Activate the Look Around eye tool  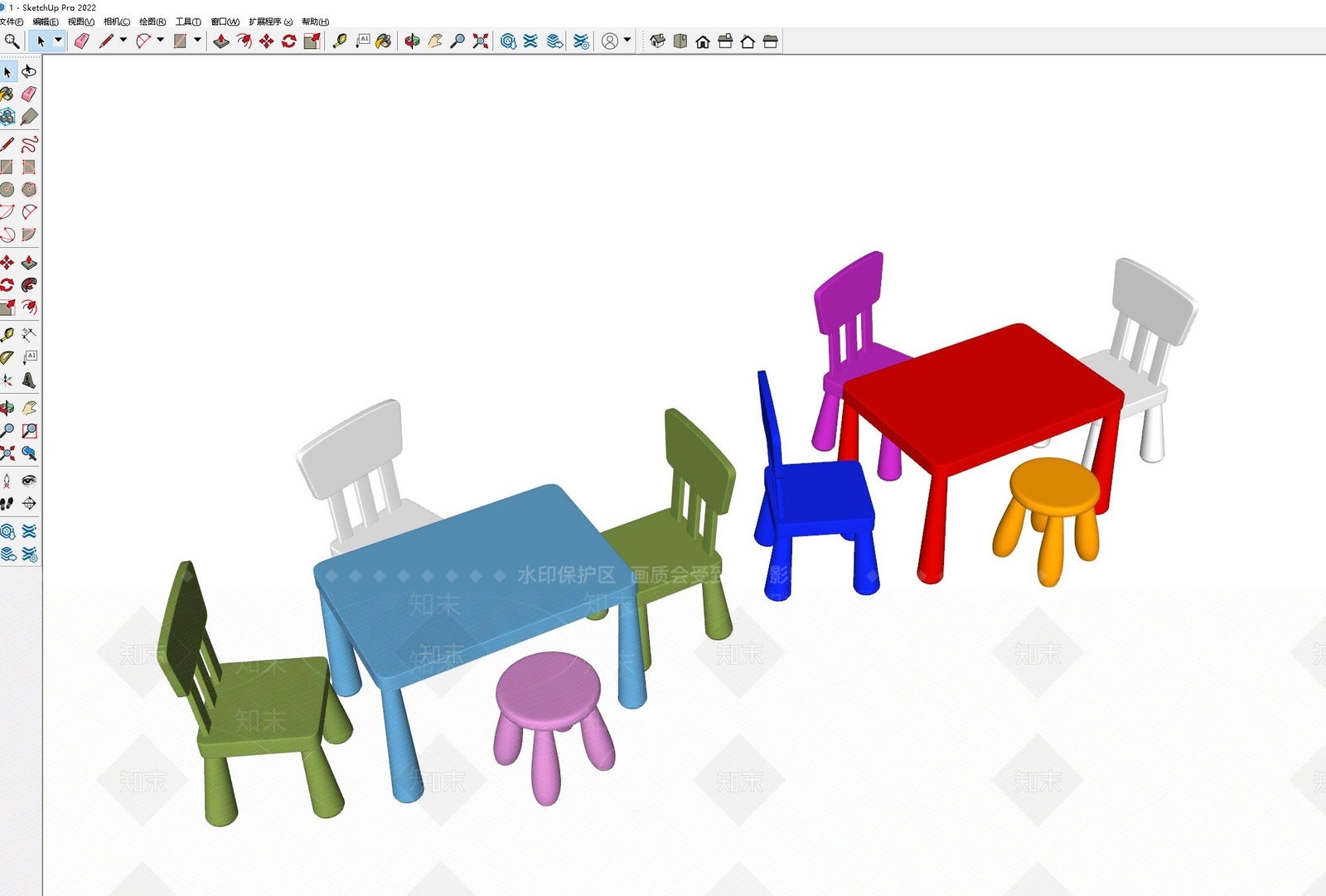pyautogui.click(x=29, y=481)
